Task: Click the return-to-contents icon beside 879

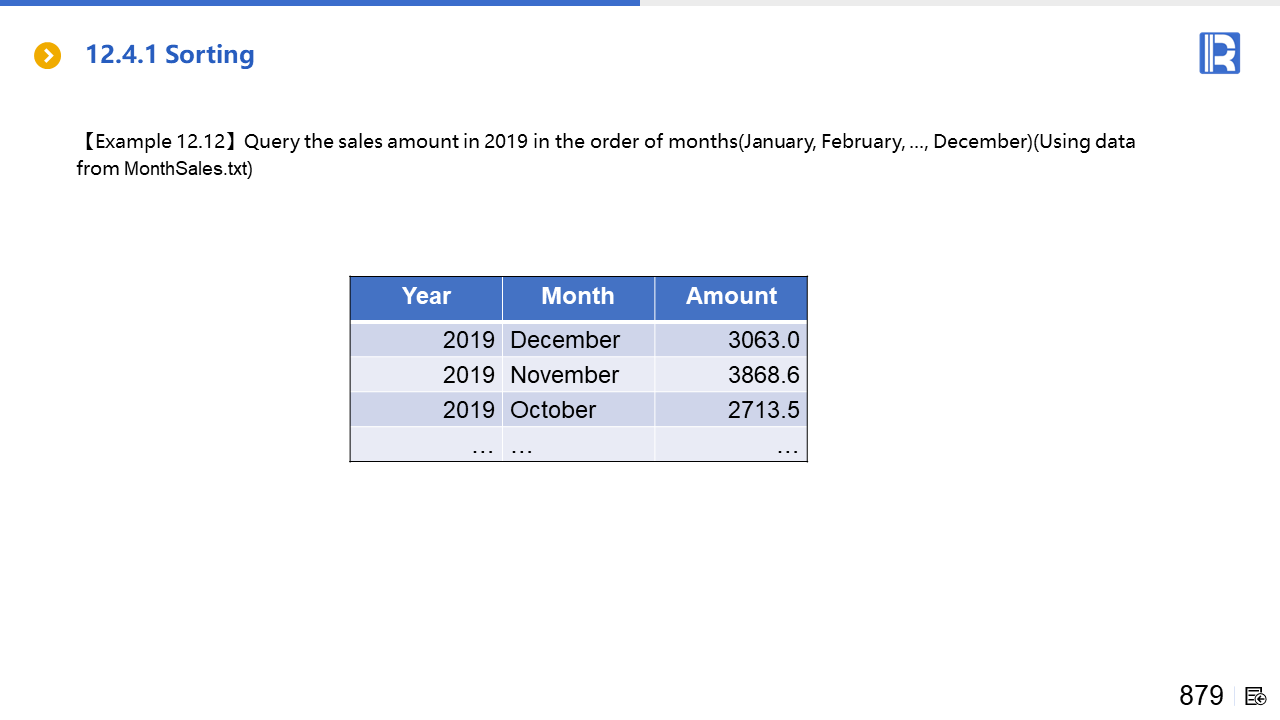Action: 1256,696
